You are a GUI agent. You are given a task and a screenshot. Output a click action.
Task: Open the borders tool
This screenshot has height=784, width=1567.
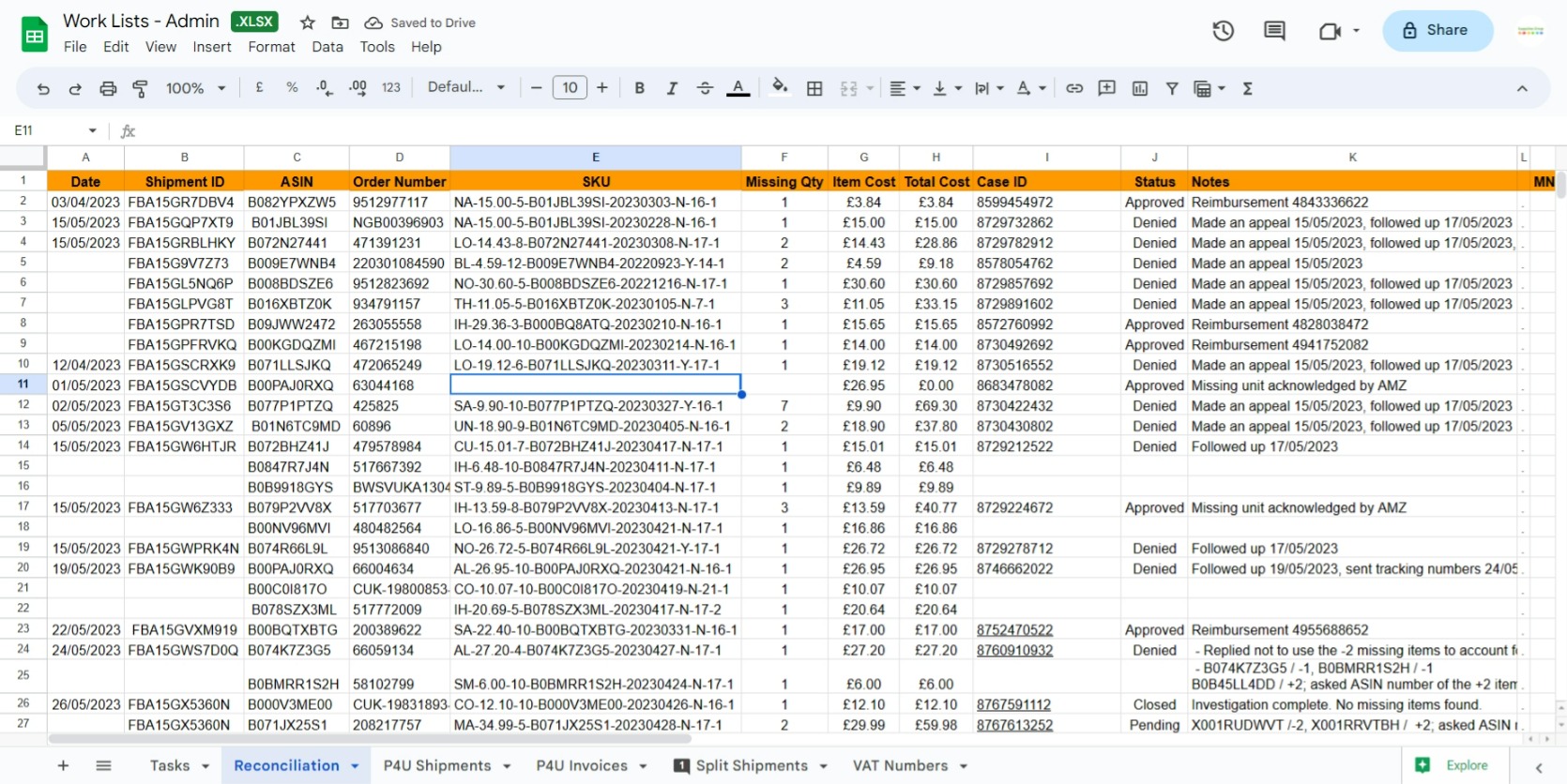[x=814, y=88]
